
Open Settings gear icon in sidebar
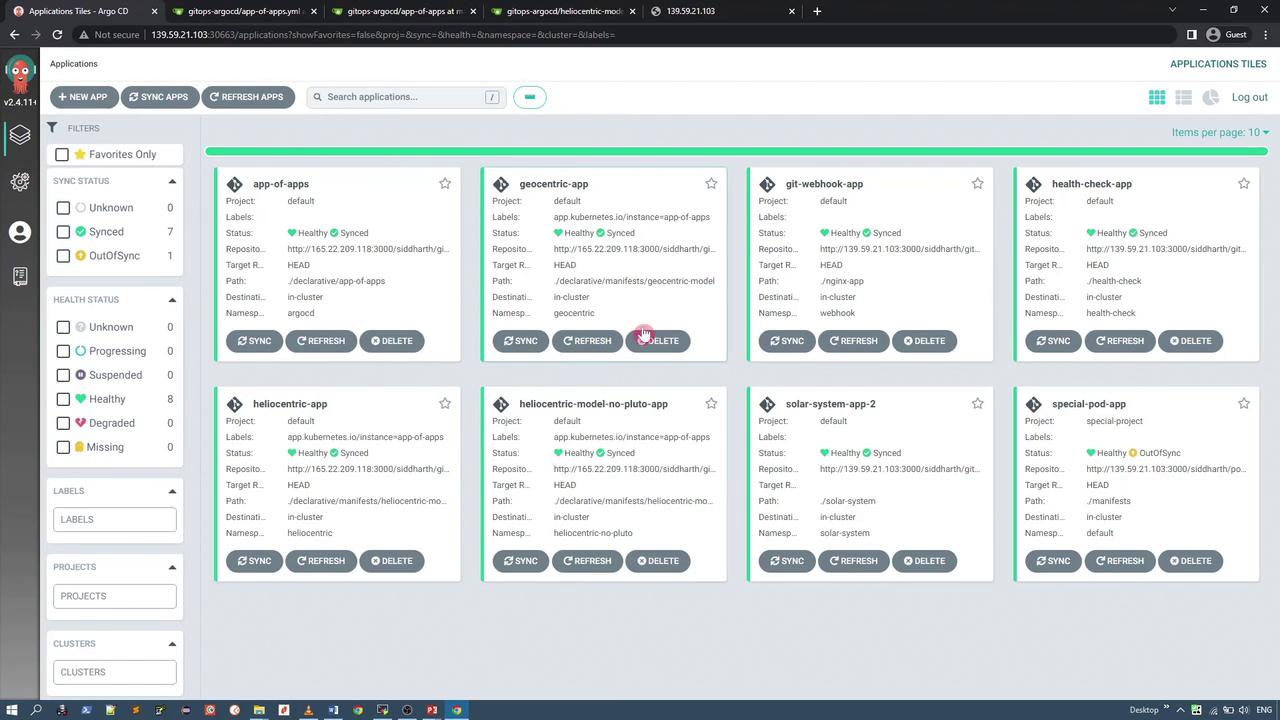20,182
